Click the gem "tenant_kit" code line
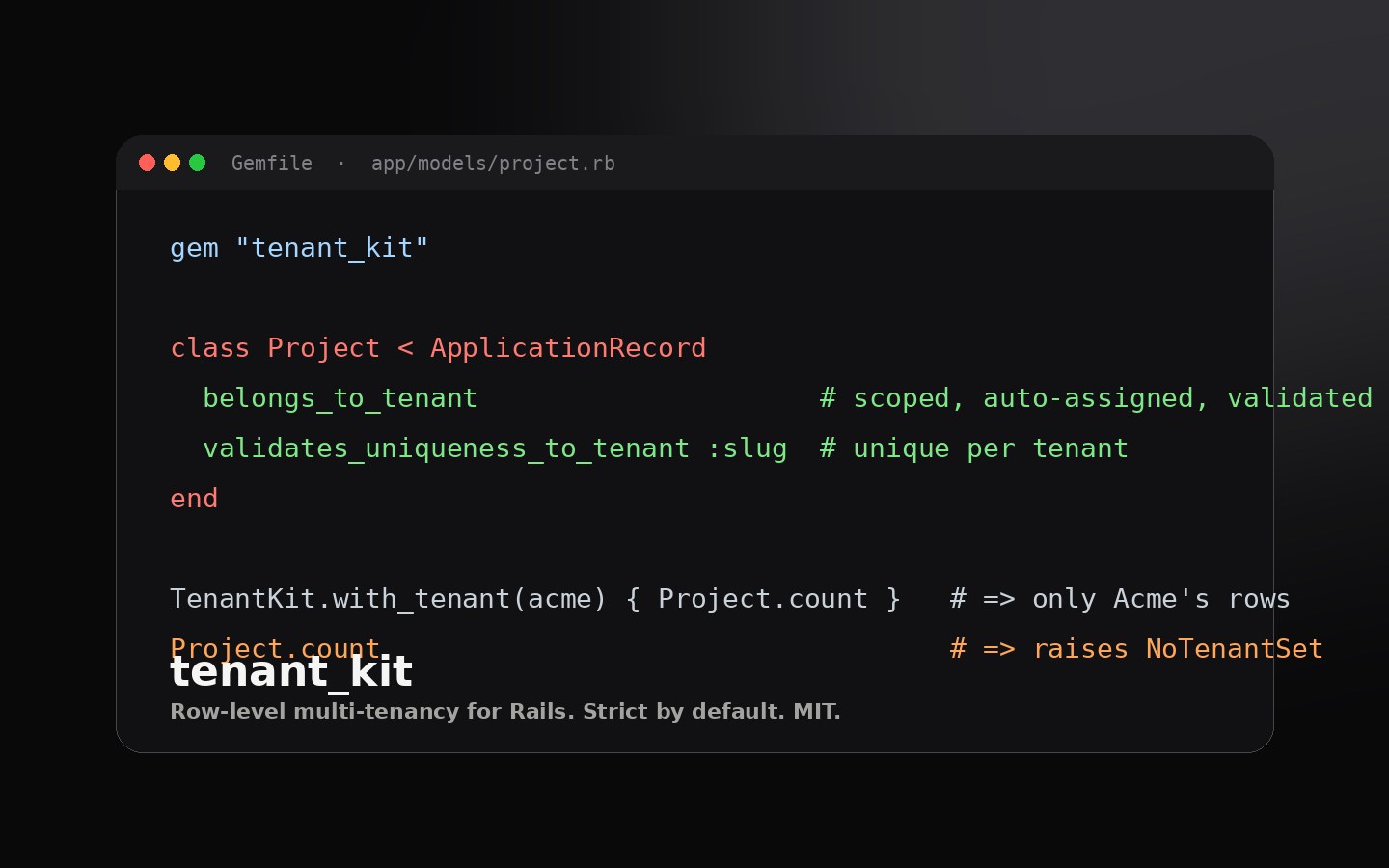Screen dimensions: 1389x868 (x=299, y=248)
